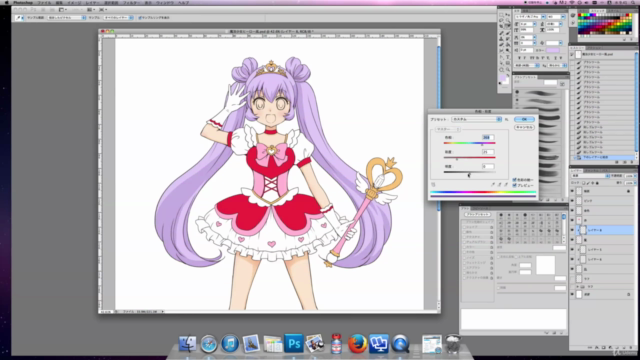Click the trash icon in History panel
This screenshot has height=360, width=640.
[x=632, y=162]
